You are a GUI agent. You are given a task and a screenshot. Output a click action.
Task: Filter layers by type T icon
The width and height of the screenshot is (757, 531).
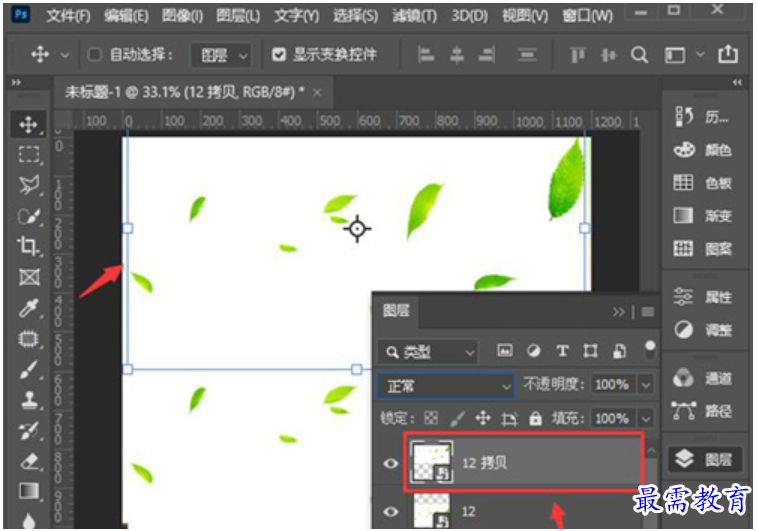pyautogui.click(x=562, y=351)
